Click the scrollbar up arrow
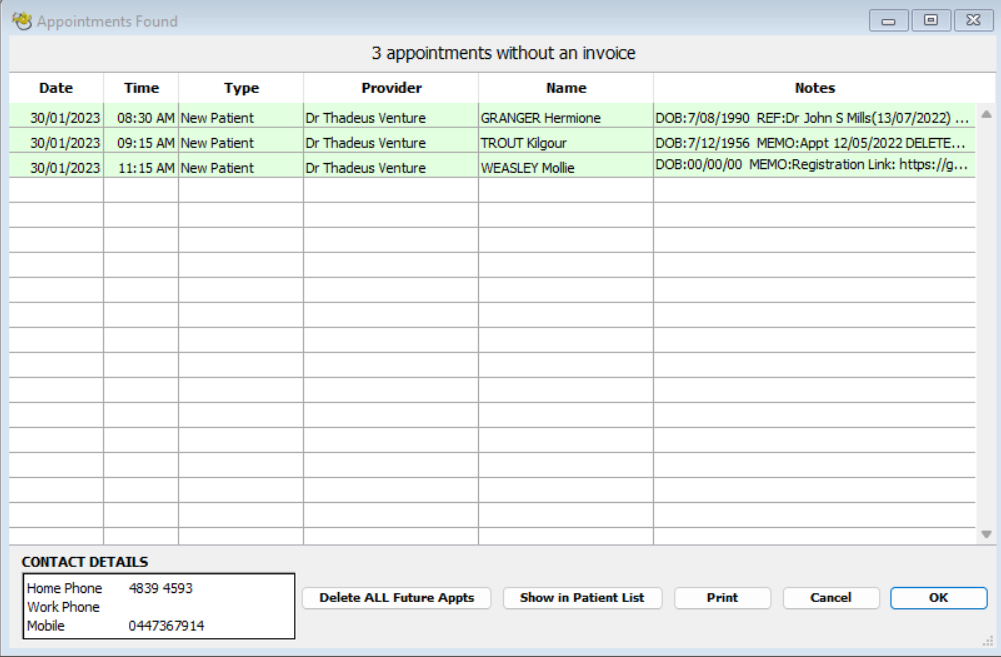This screenshot has width=1001, height=657. point(984,113)
